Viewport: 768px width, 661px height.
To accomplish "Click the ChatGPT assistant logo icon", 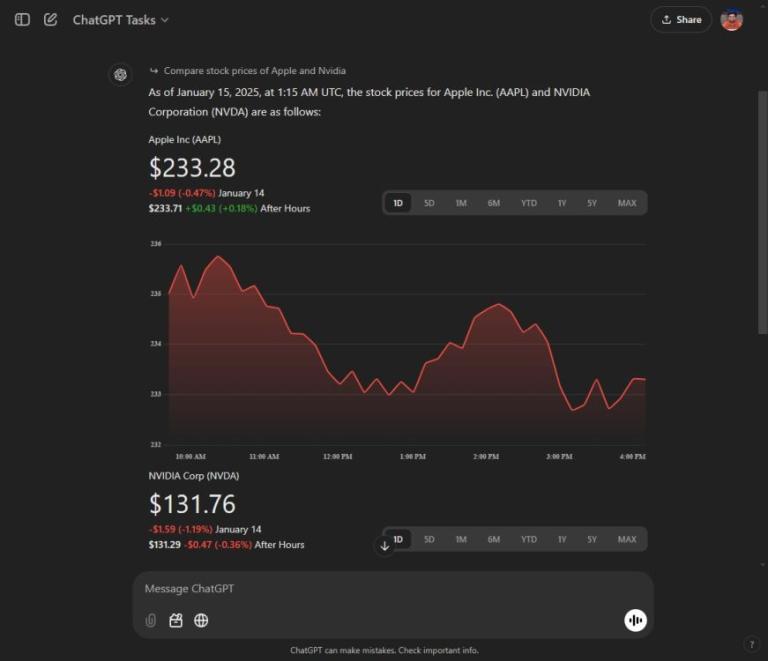I will click(x=120, y=74).
